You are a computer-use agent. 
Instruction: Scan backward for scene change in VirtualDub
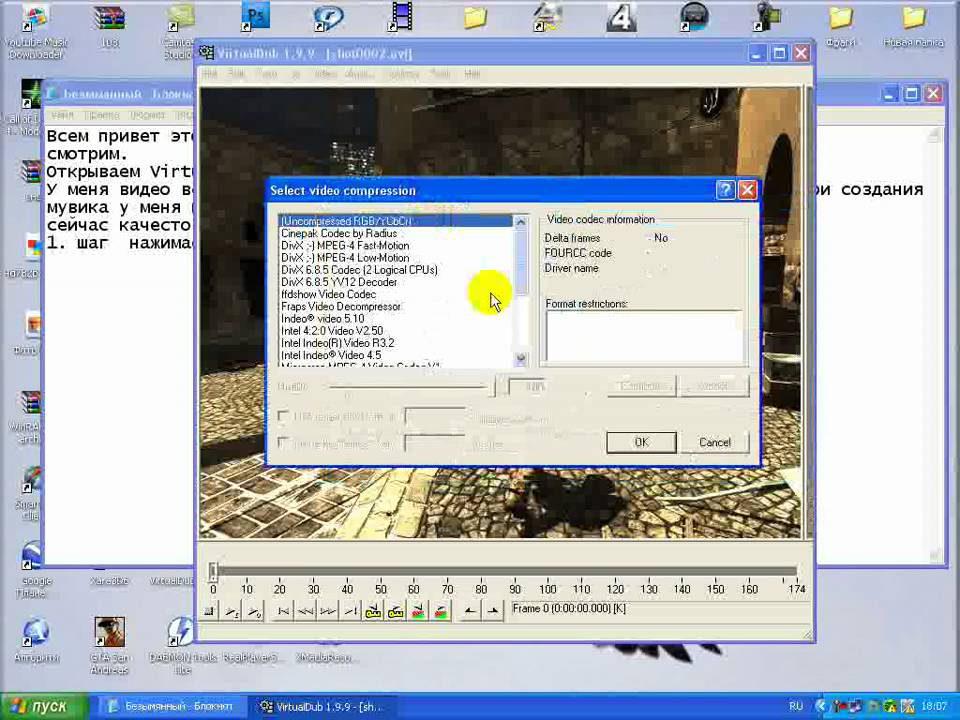(419, 610)
